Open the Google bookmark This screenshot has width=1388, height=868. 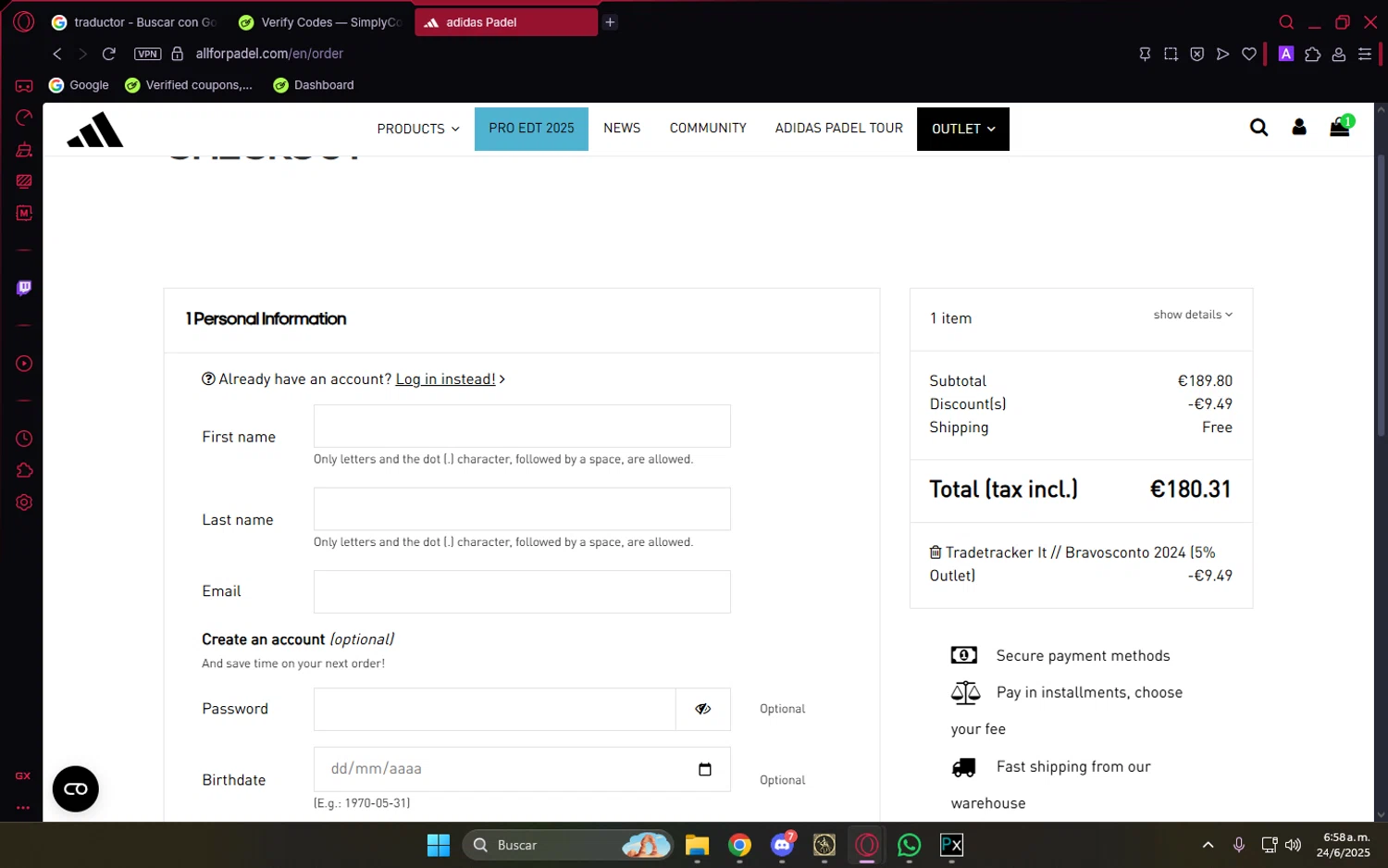point(79,85)
